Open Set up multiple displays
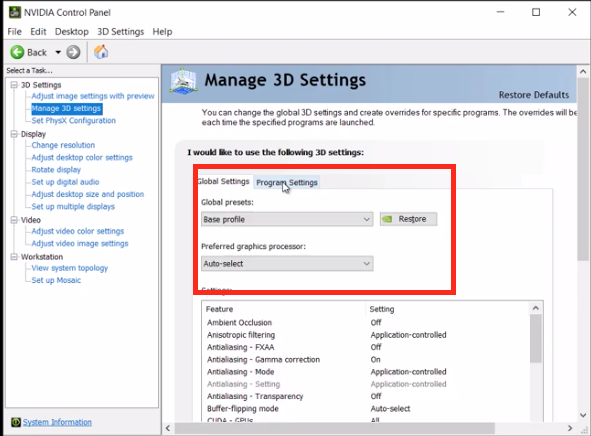591x436 pixels. coord(73,207)
